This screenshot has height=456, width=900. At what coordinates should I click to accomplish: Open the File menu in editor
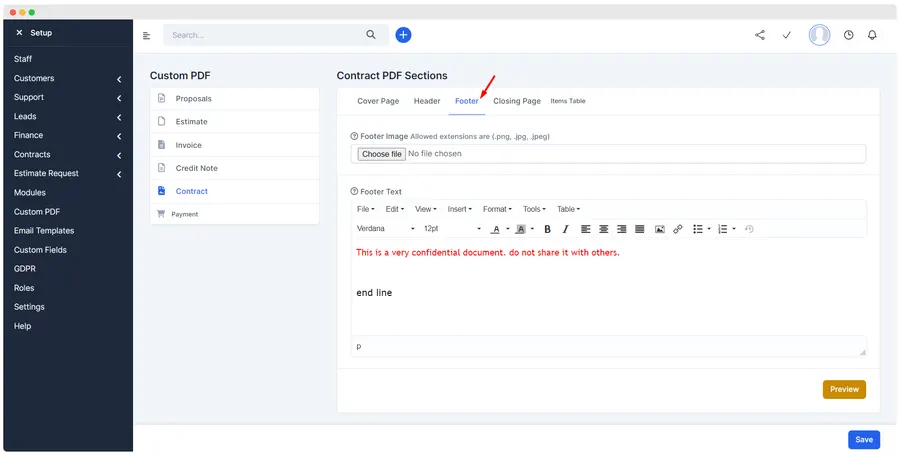pyautogui.click(x=366, y=209)
